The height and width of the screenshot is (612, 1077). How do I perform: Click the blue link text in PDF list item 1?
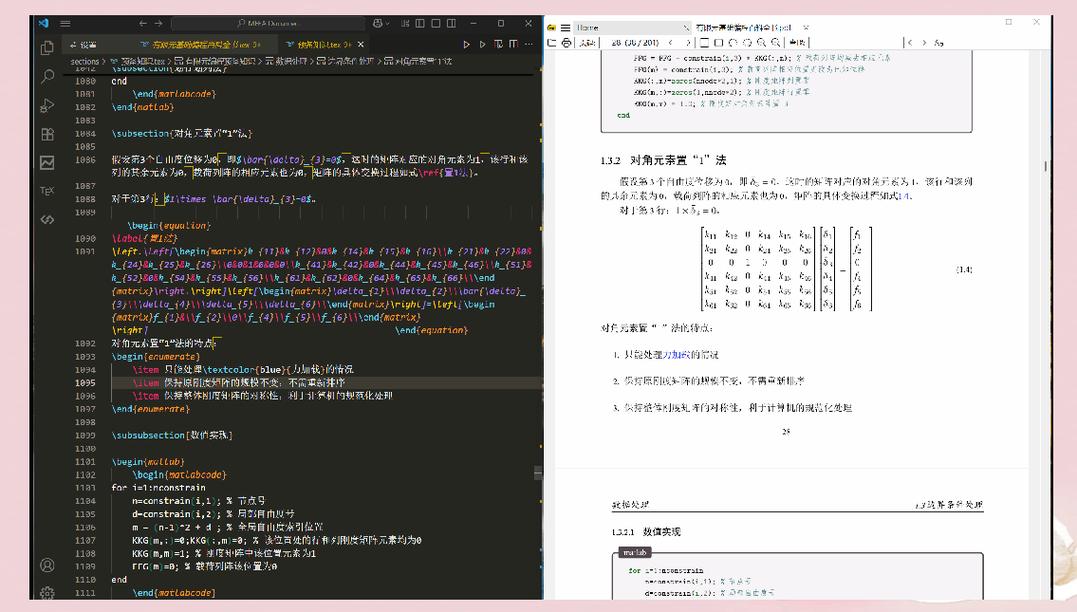point(676,354)
